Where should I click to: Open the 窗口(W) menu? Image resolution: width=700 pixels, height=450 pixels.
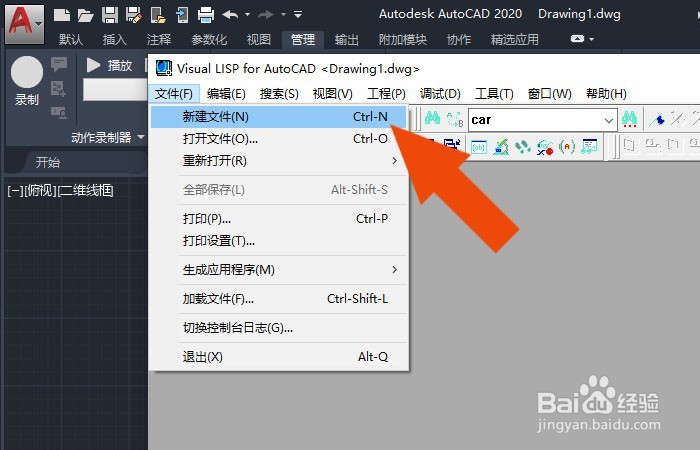pos(550,94)
